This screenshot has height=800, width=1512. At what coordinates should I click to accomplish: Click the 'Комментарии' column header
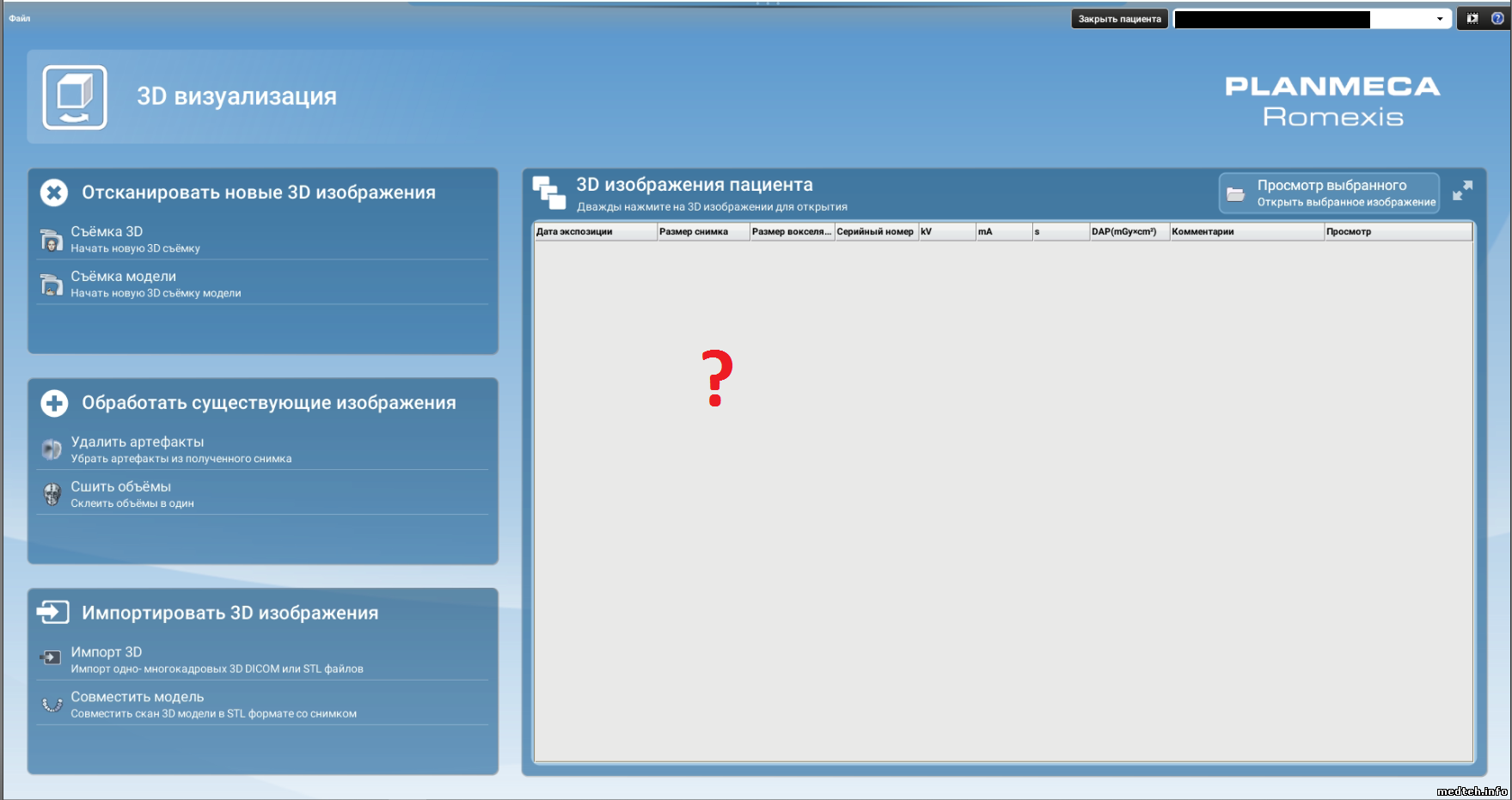[1245, 232]
